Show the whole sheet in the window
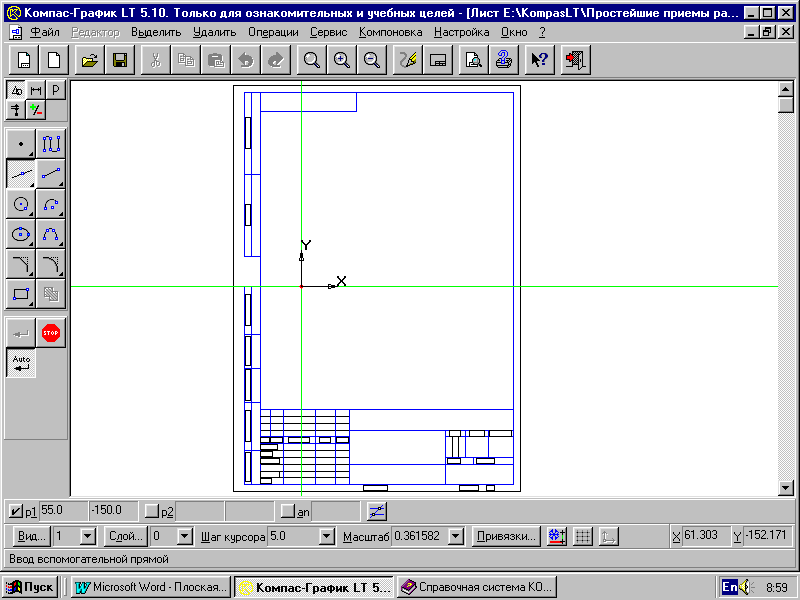Image resolution: width=800 pixels, height=600 pixels. (438, 60)
